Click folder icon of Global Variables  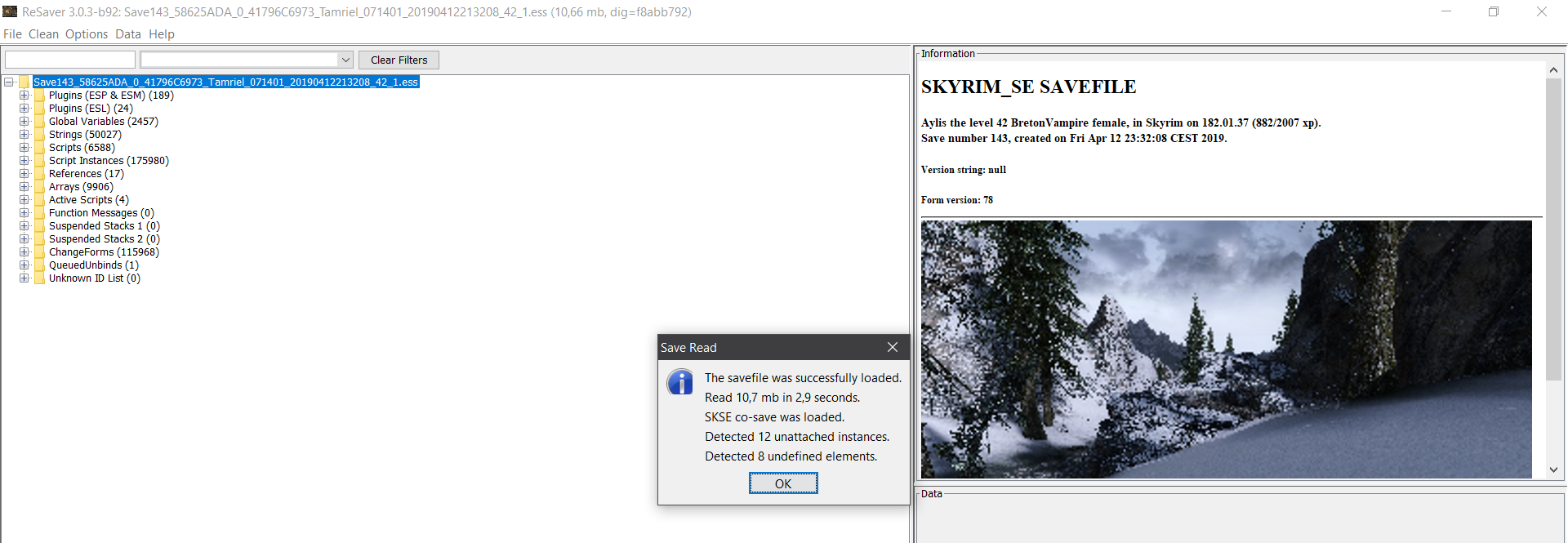pyautogui.click(x=40, y=121)
